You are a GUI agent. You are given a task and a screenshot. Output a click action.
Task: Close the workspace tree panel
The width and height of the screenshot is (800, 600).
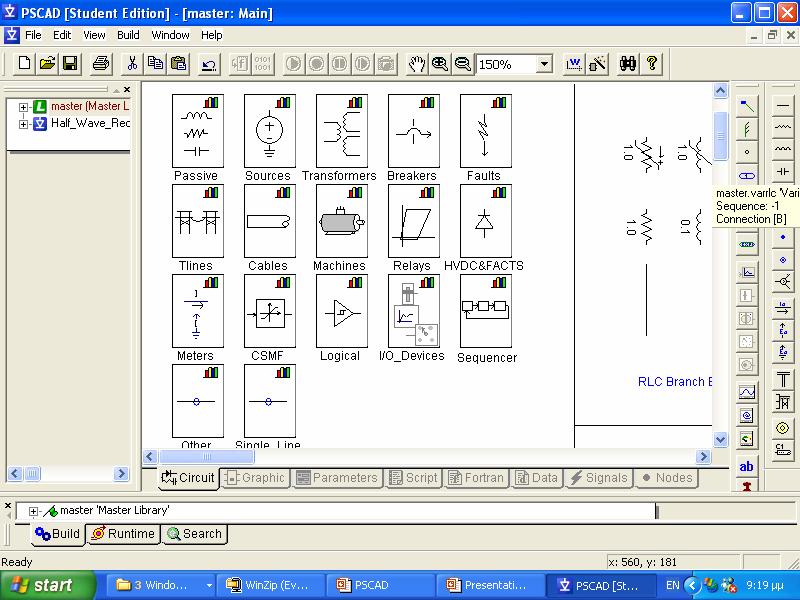[x=127, y=90]
